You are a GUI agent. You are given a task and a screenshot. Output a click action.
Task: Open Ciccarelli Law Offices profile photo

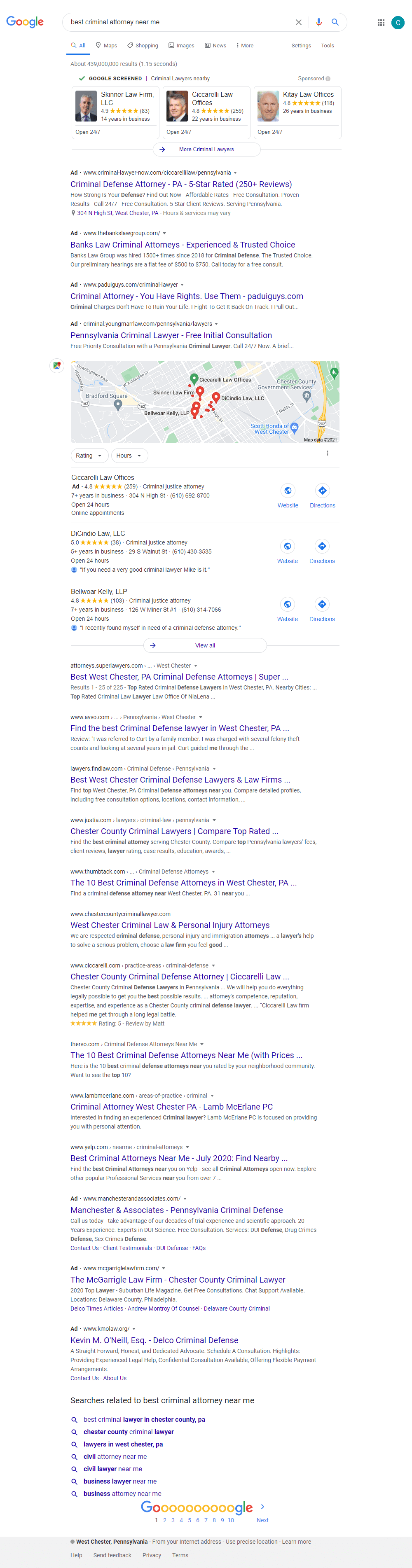(177, 106)
